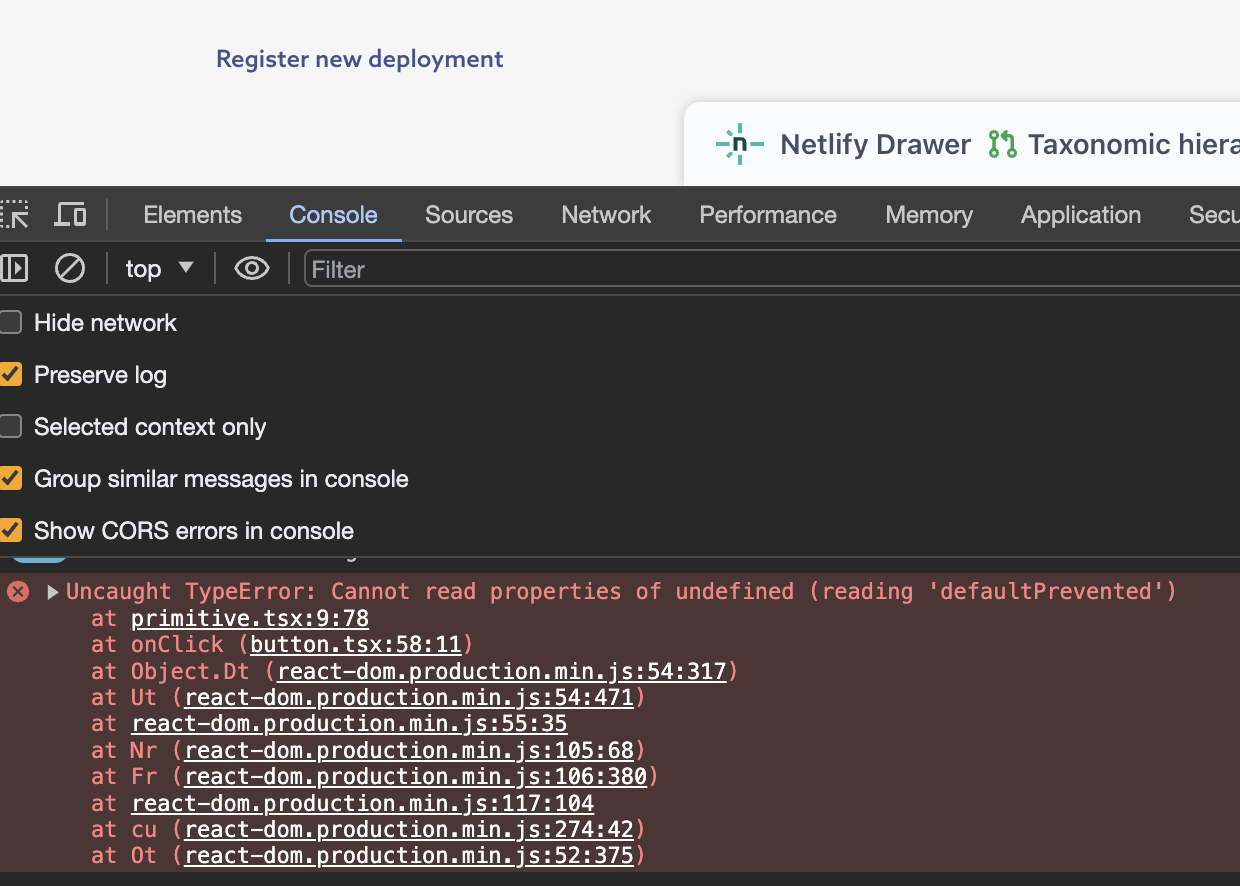This screenshot has width=1240, height=886.
Task: Check the Selected context only option
Action: (x=10, y=426)
